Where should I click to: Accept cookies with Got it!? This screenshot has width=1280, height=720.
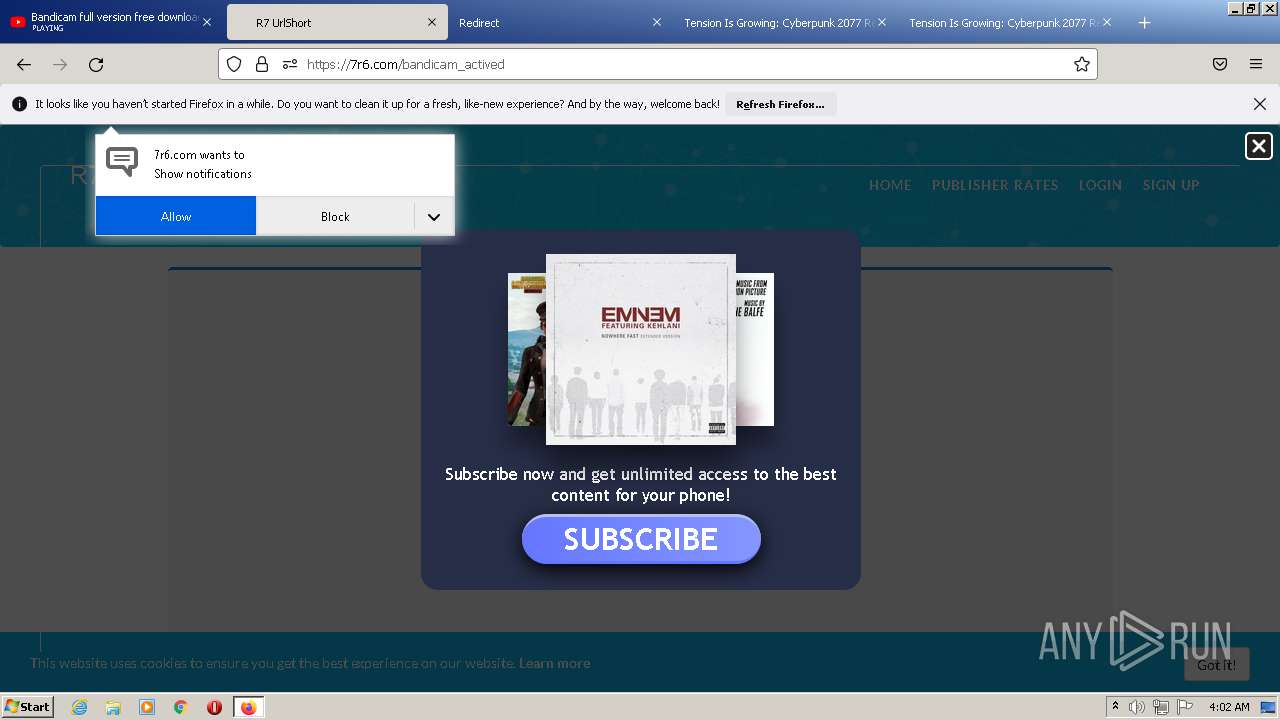(1217, 665)
